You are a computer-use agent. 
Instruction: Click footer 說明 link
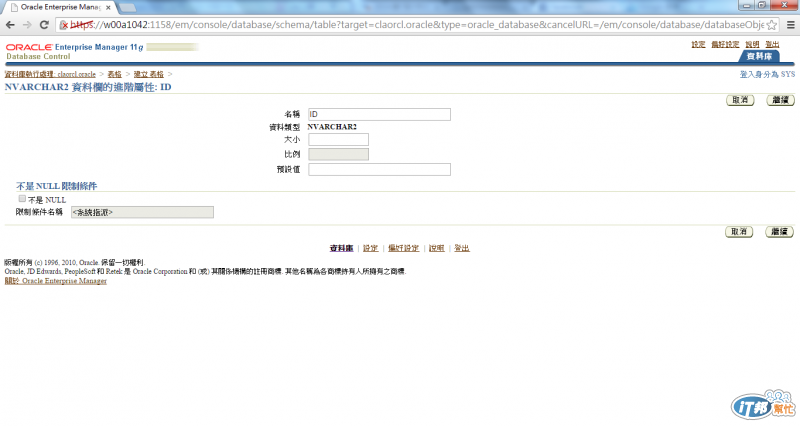[x=436, y=248]
